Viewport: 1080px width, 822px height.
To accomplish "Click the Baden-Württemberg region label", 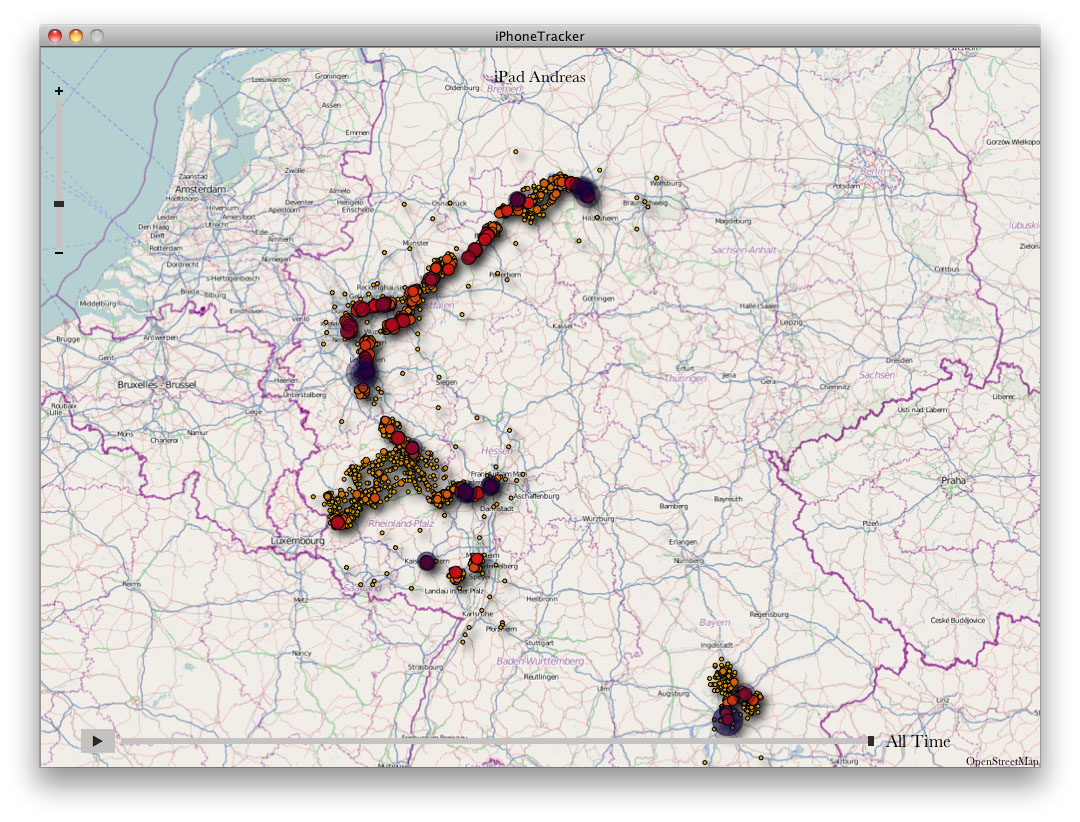I will (540, 661).
